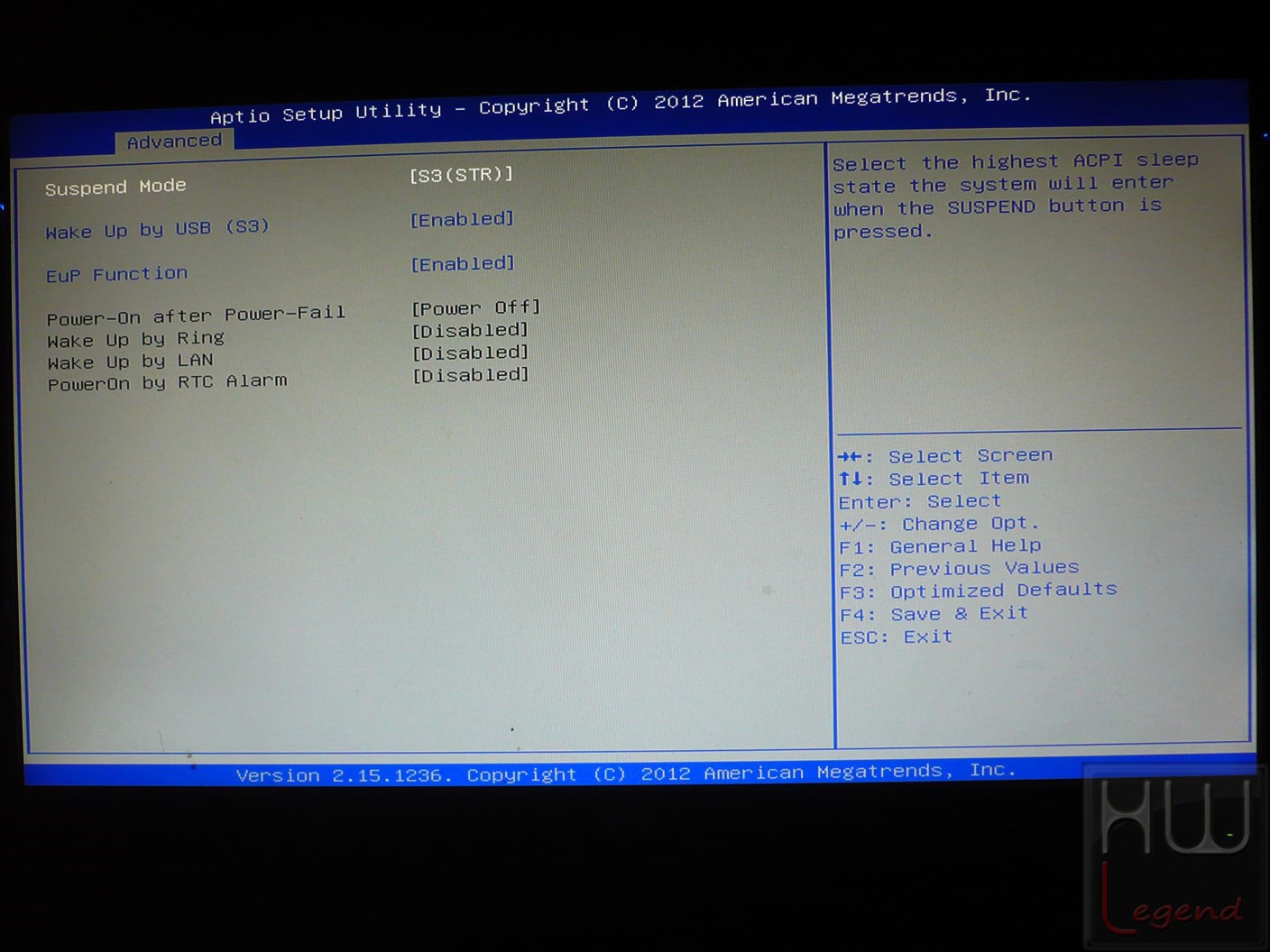Click the ACPI sleep state help description
Image resolution: width=1270 pixels, height=952 pixels.
tap(1016, 196)
